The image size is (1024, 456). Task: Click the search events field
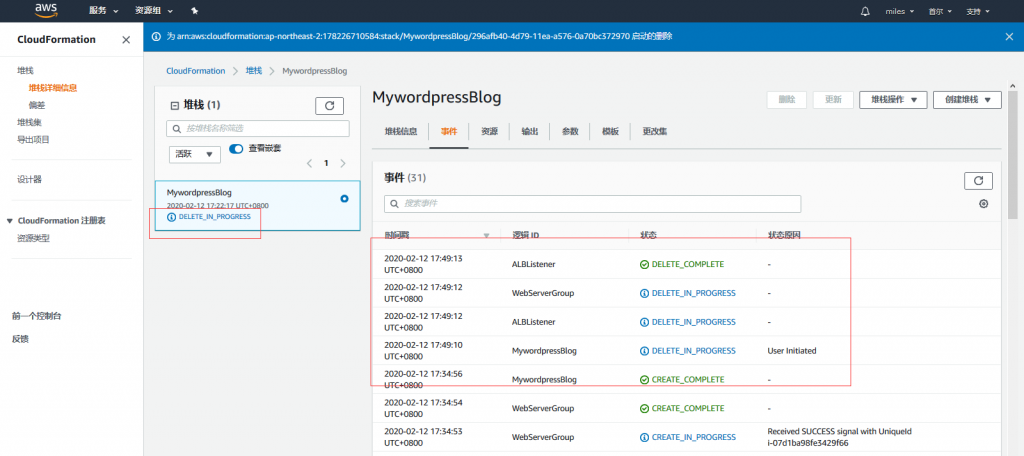point(592,204)
